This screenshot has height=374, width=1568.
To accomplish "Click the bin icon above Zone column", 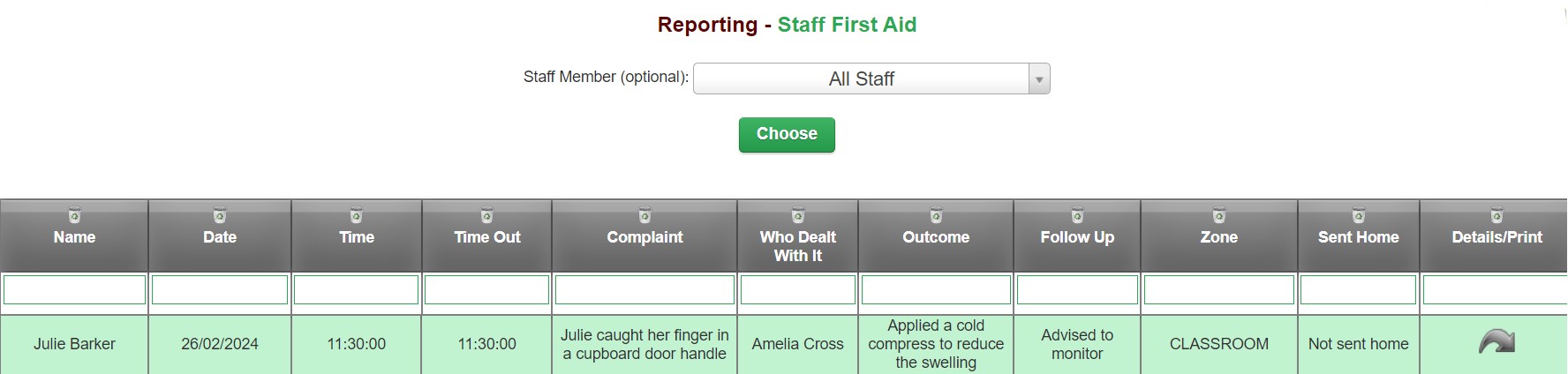I will pyautogui.click(x=1218, y=216).
